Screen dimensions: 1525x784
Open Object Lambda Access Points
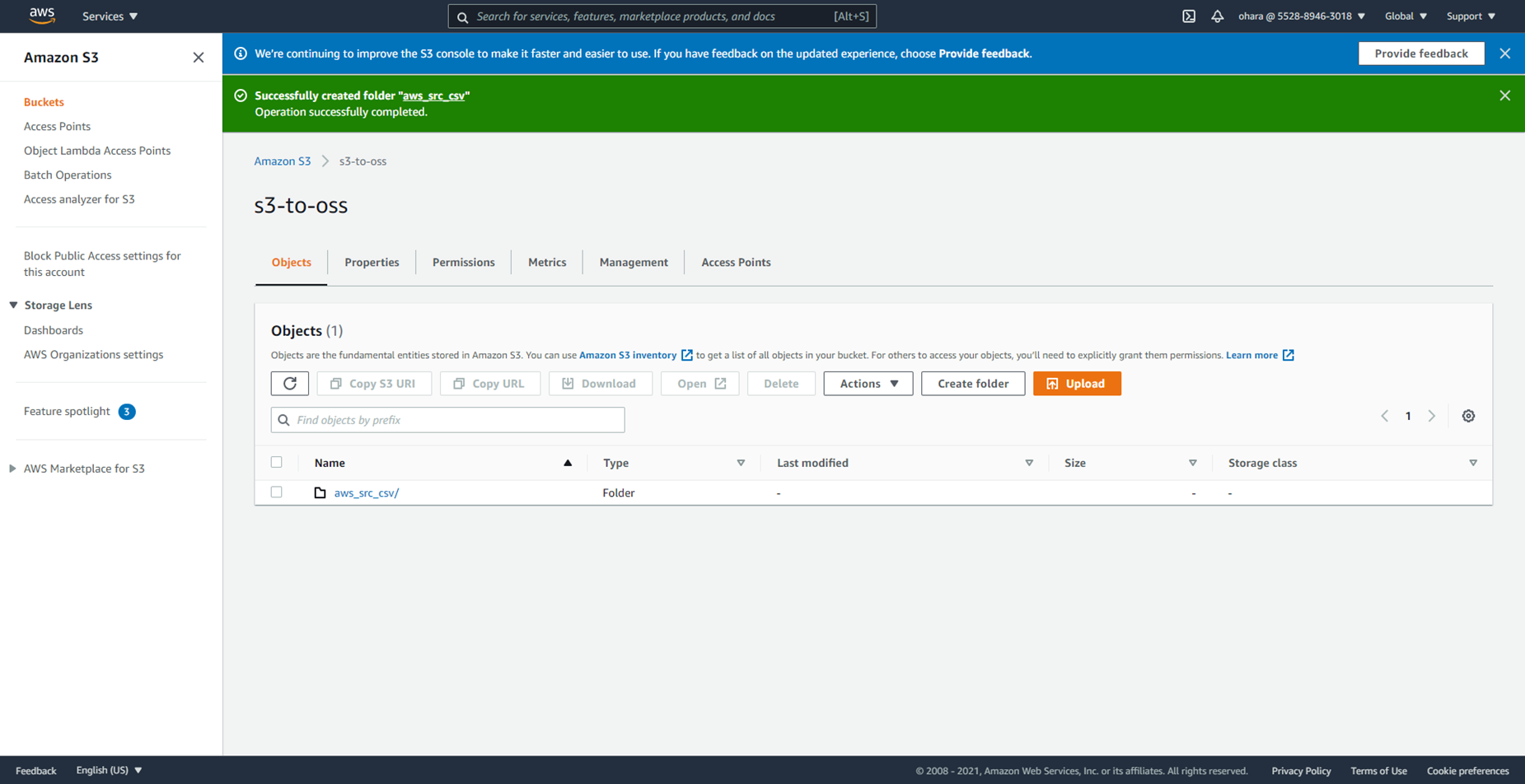[x=97, y=151]
